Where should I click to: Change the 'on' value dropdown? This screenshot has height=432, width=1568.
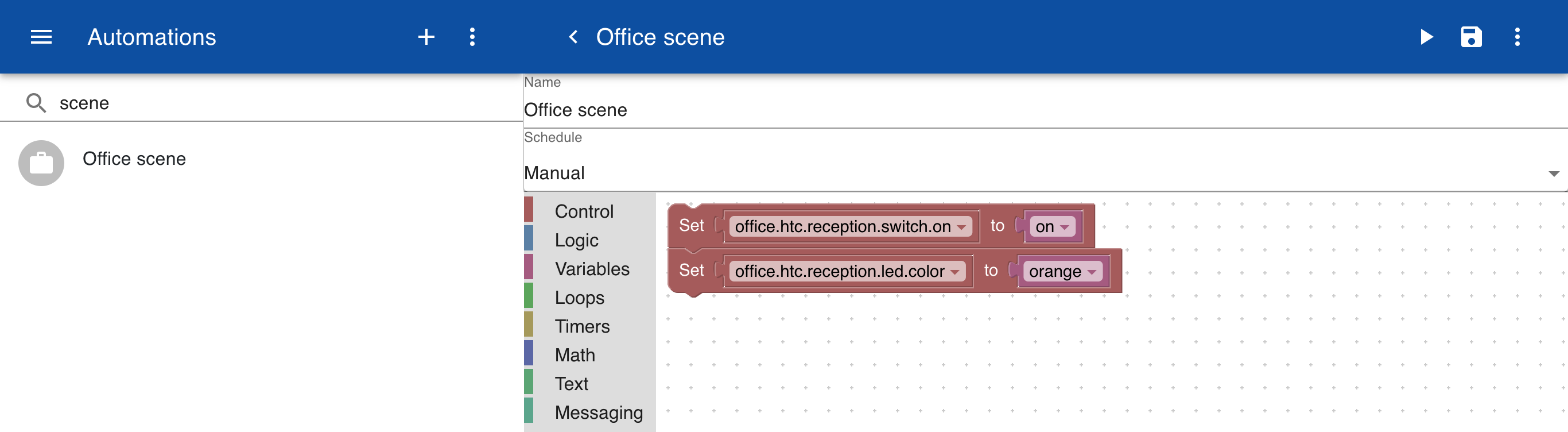[x=1052, y=227]
